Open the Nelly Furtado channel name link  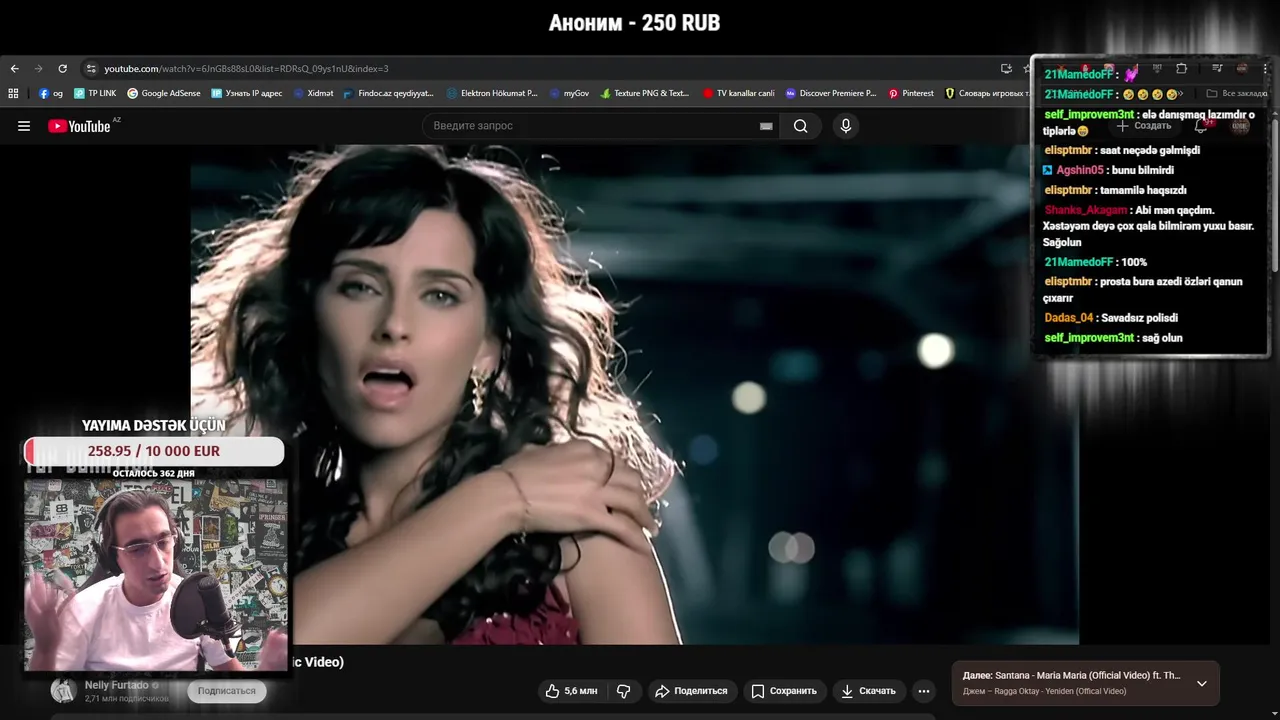(117, 685)
